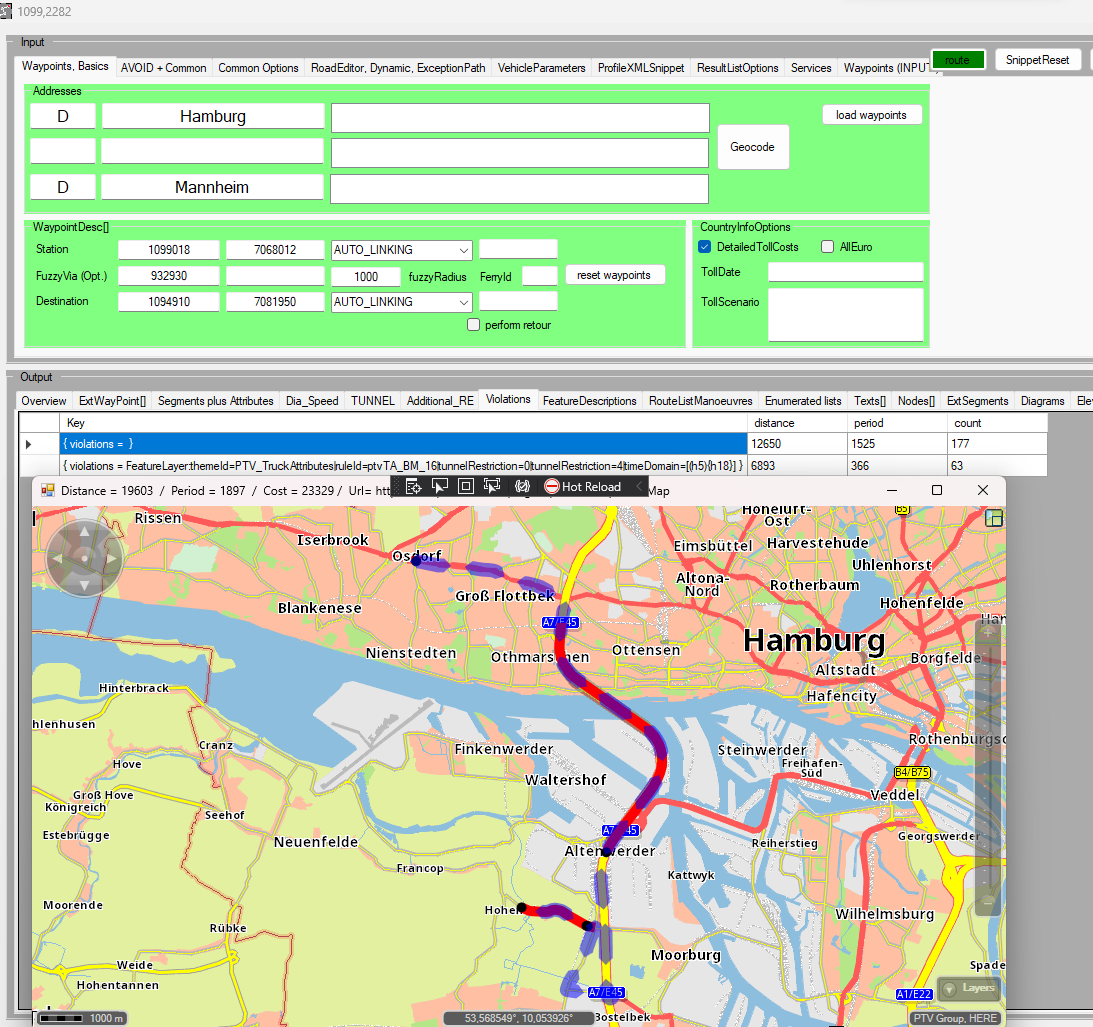Click the zoom-in plus on map slider
Viewport: 1093px width, 1027px height.
point(987,632)
